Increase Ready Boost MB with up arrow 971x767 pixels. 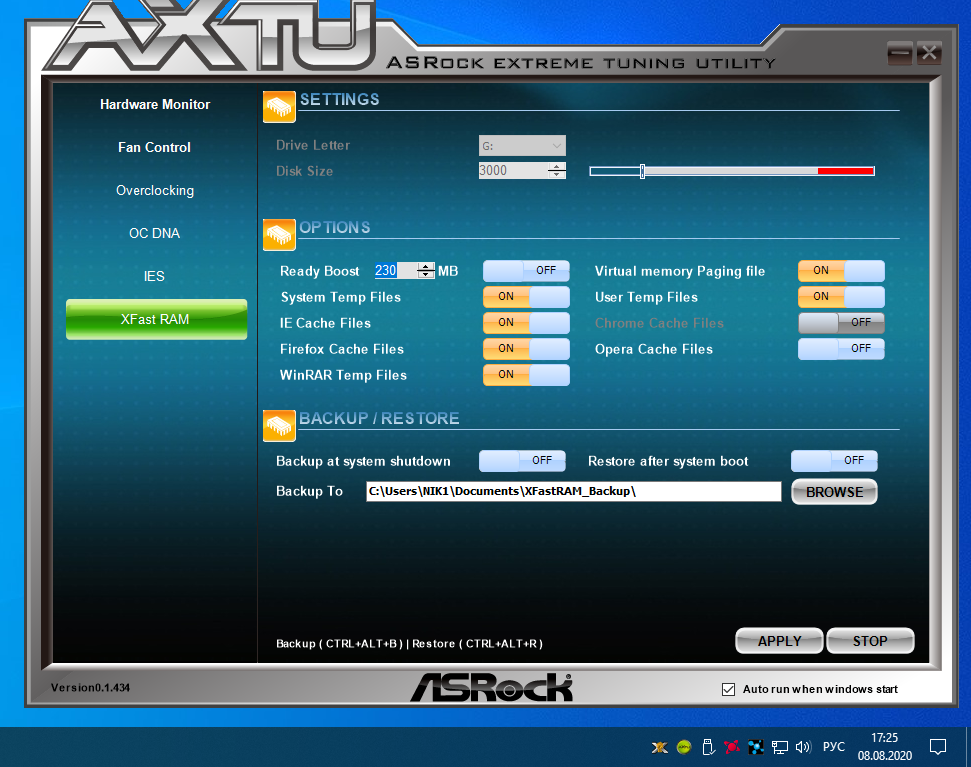tap(425, 266)
